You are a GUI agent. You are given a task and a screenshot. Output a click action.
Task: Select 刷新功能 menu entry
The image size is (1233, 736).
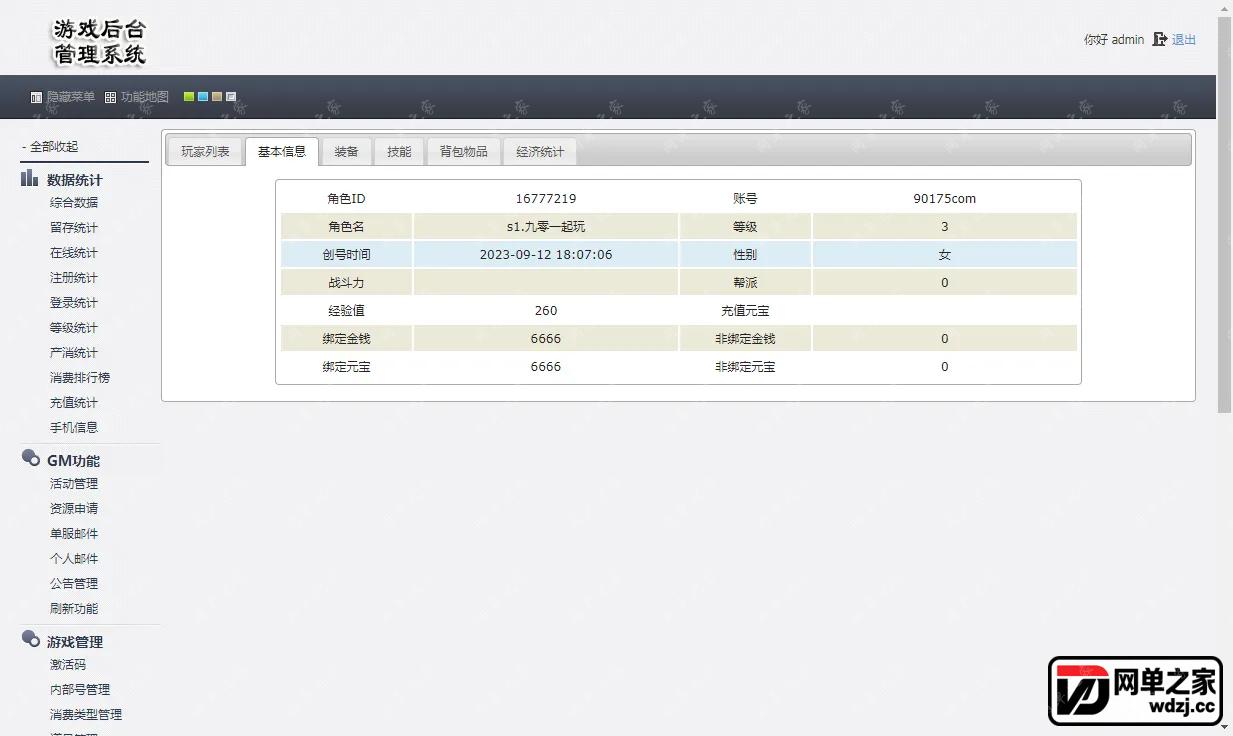coord(74,609)
